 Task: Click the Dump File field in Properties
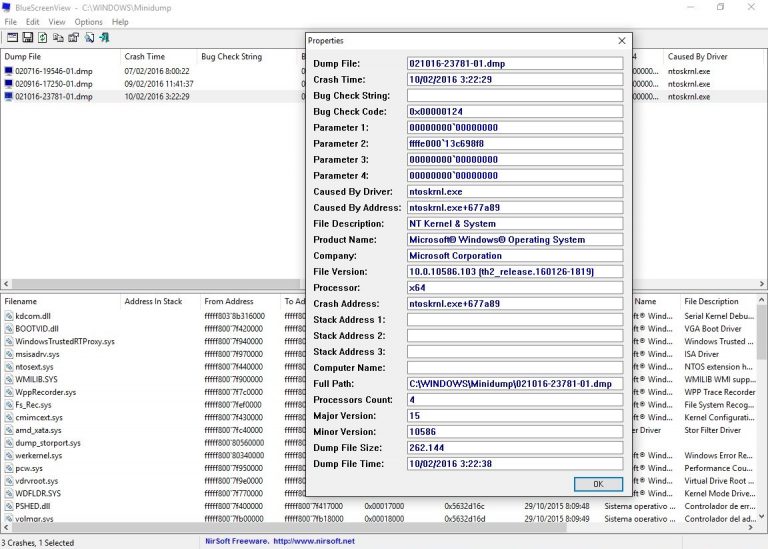[x=515, y=64]
